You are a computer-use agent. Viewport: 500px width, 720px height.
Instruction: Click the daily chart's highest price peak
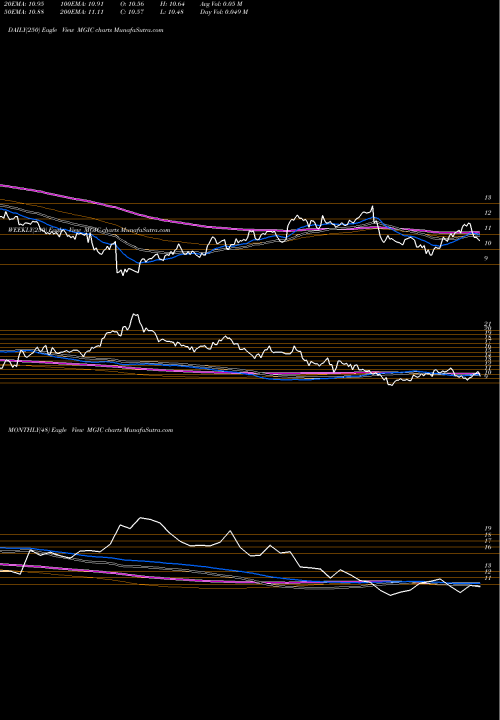point(372,207)
